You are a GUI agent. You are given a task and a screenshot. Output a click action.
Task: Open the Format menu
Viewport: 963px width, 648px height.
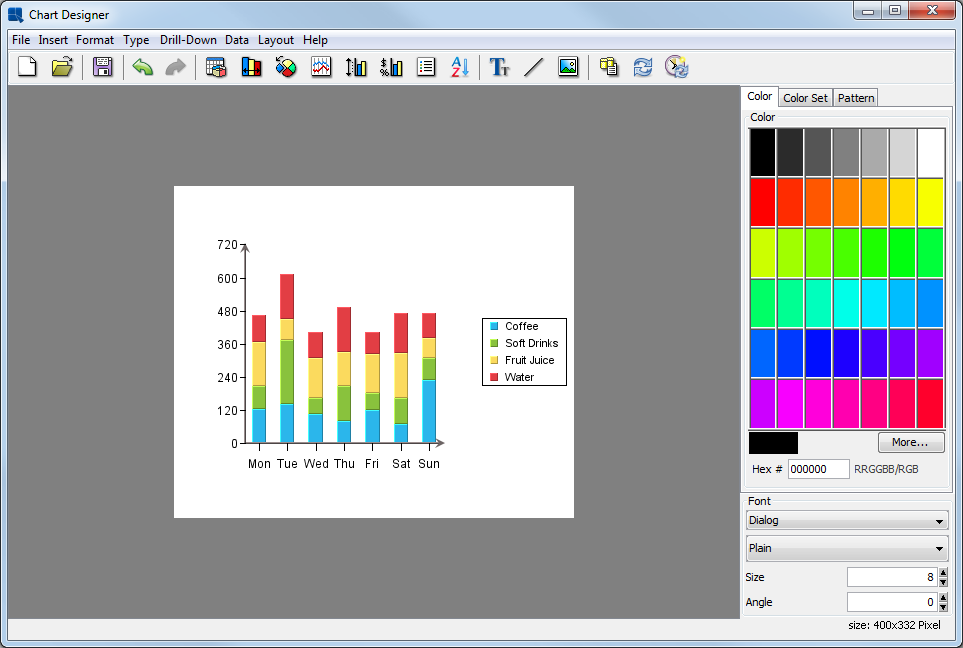click(x=95, y=40)
